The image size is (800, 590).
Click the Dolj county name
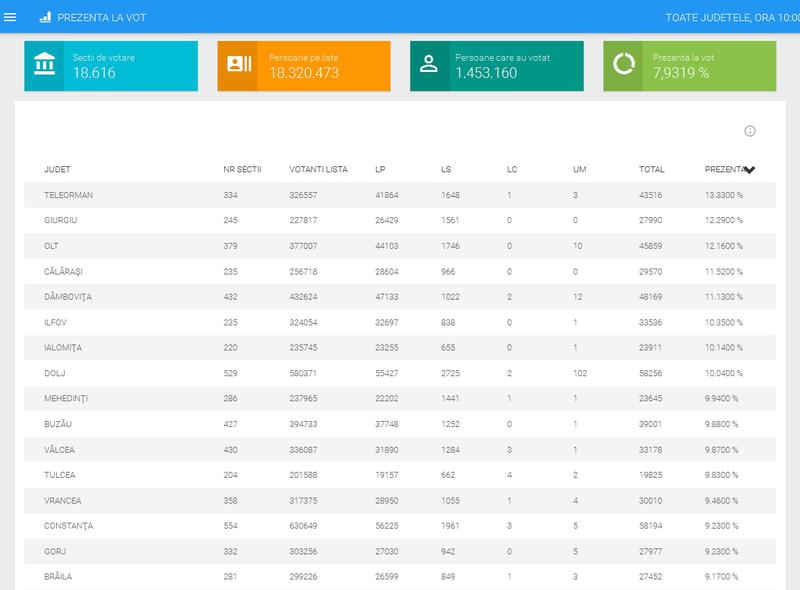(x=55, y=371)
